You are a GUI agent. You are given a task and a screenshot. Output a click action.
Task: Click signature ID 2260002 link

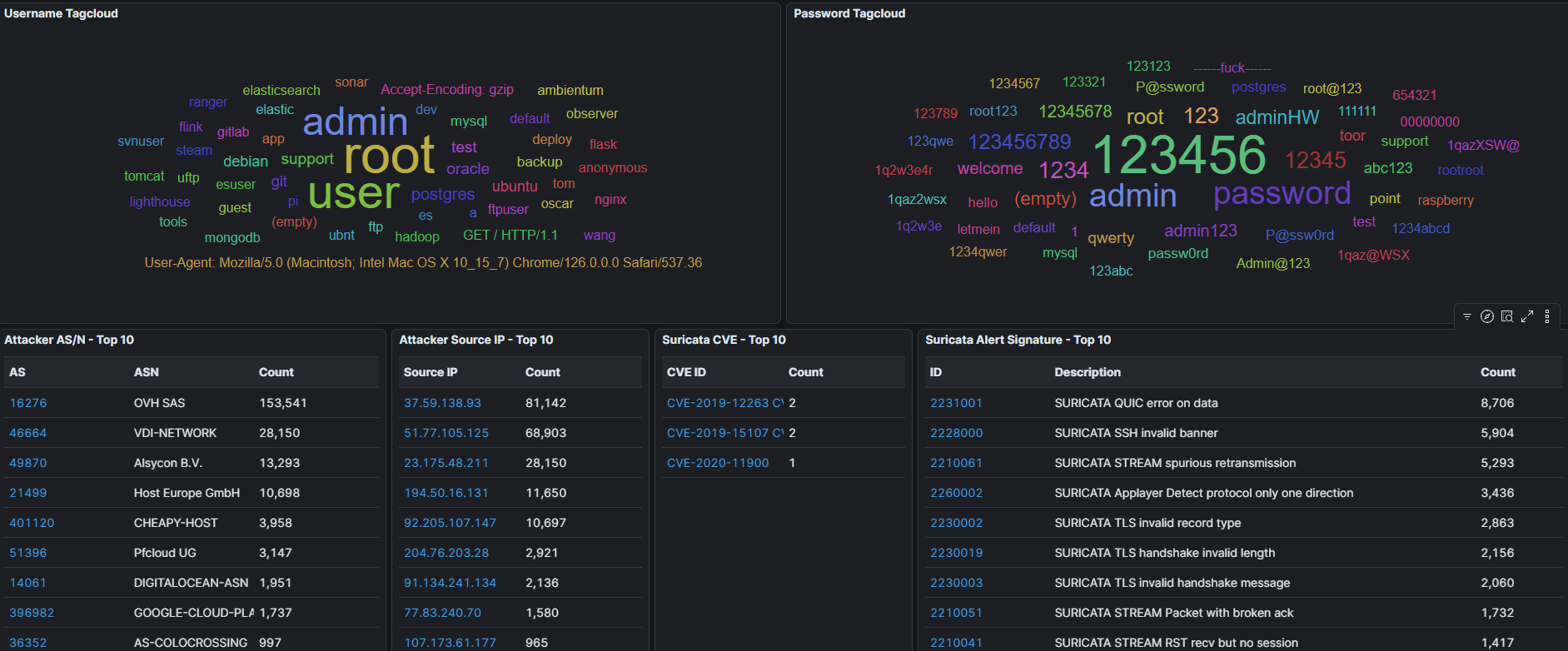pyautogui.click(x=956, y=493)
